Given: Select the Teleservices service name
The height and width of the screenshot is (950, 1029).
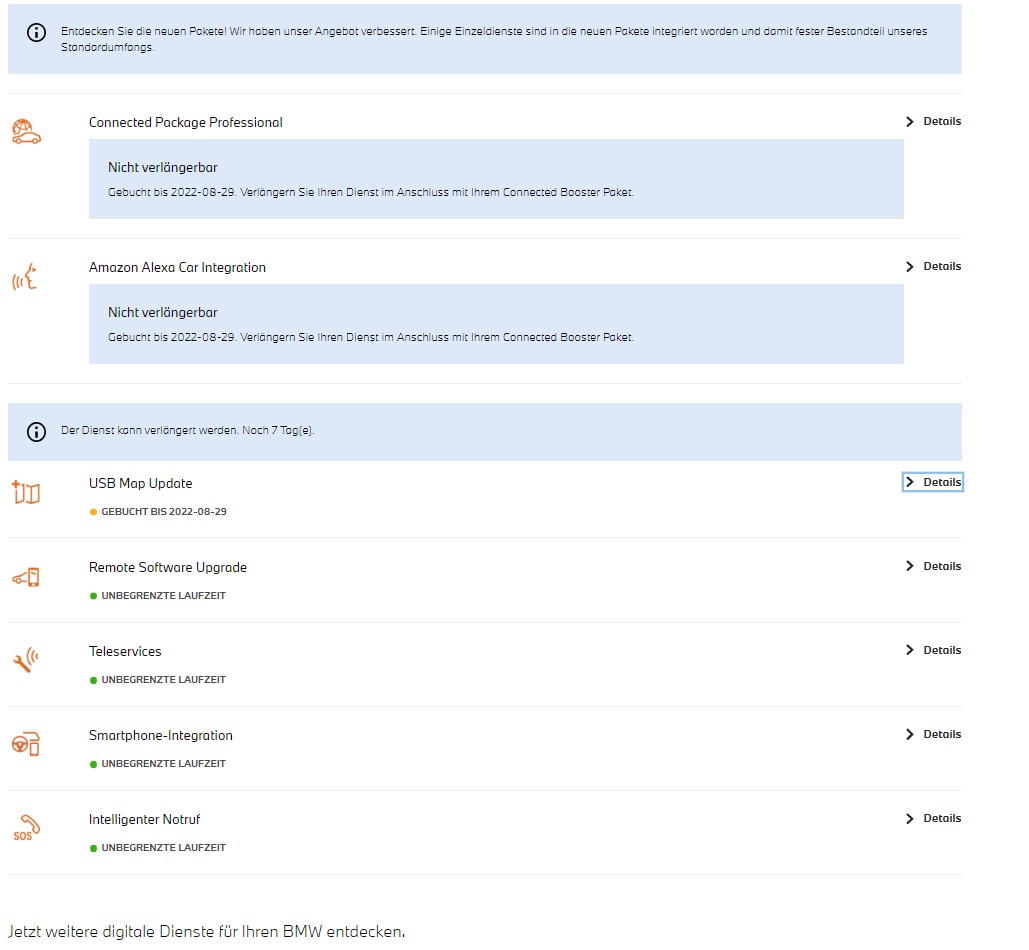Looking at the screenshot, I should (125, 651).
